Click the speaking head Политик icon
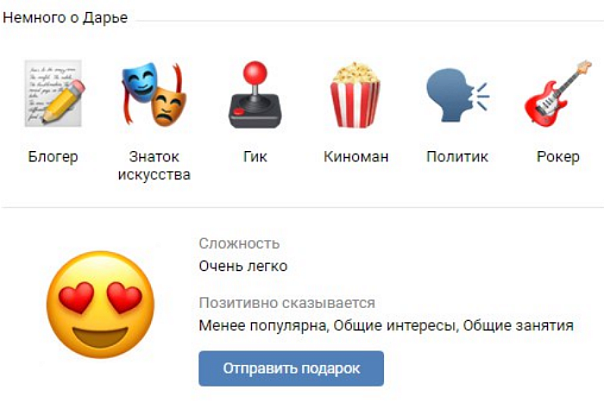The image size is (604, 403). [x=457, y=95]
